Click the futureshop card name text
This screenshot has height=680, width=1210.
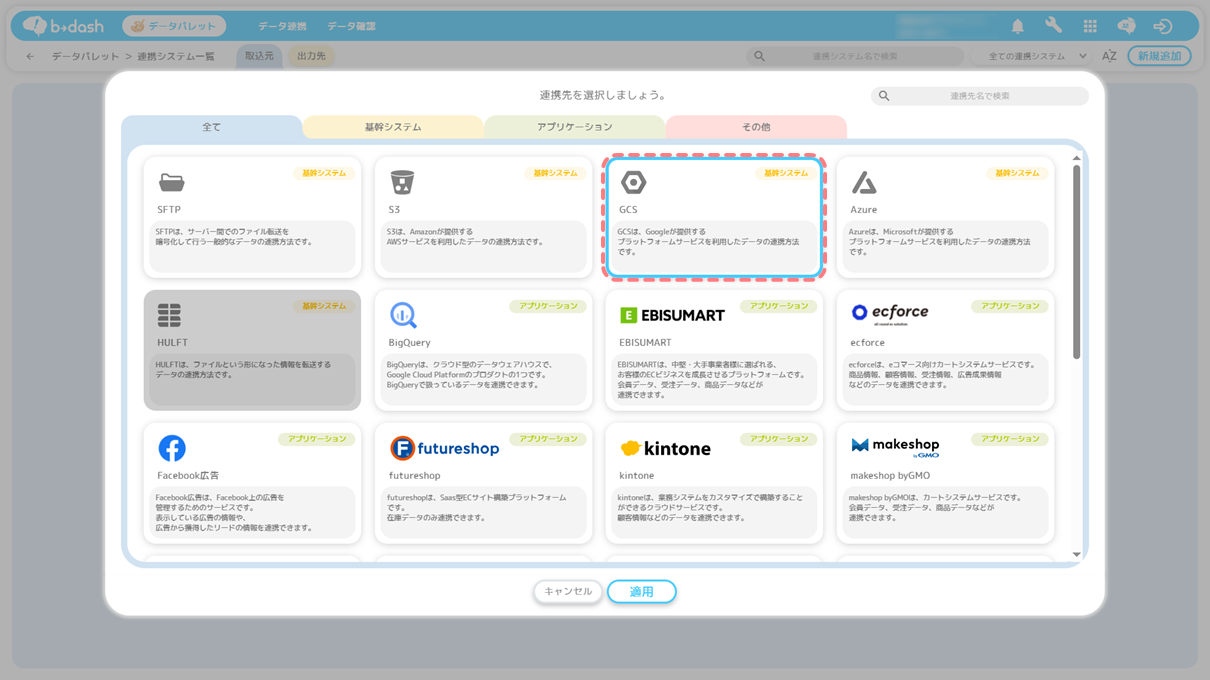click(x=414, y=476)
